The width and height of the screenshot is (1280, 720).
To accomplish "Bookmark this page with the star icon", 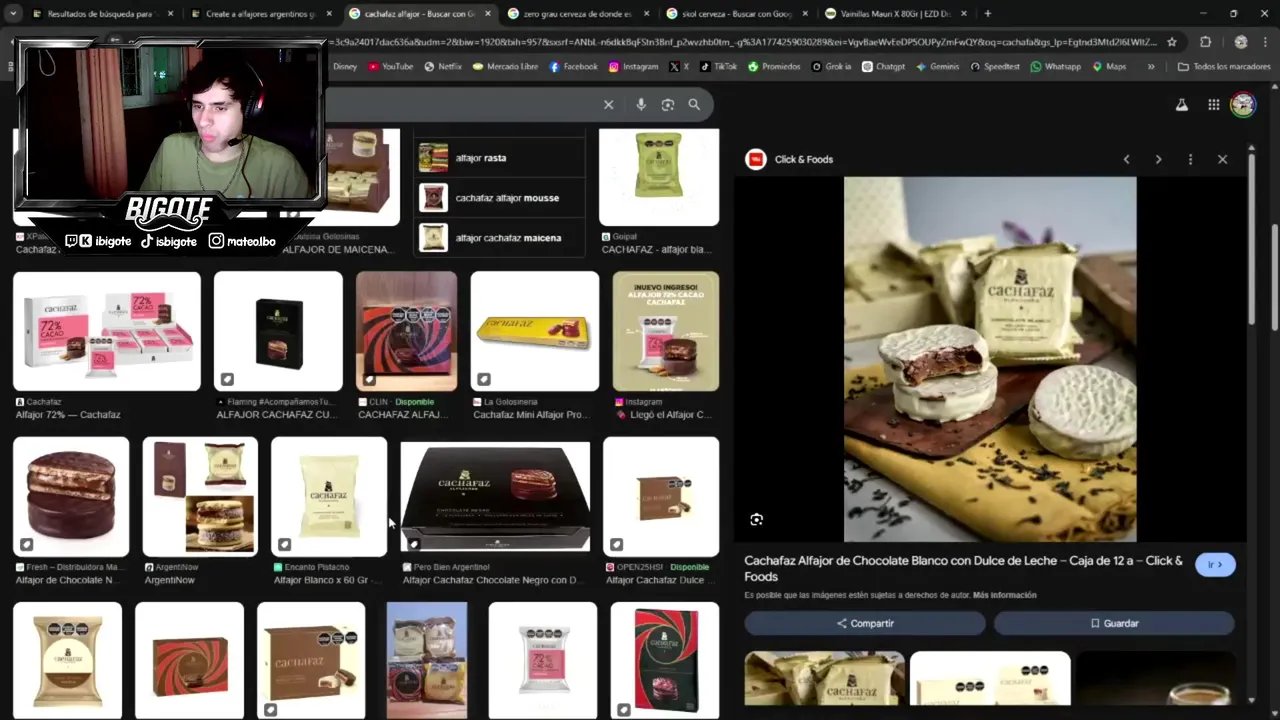I will (x=1172, y=42).
